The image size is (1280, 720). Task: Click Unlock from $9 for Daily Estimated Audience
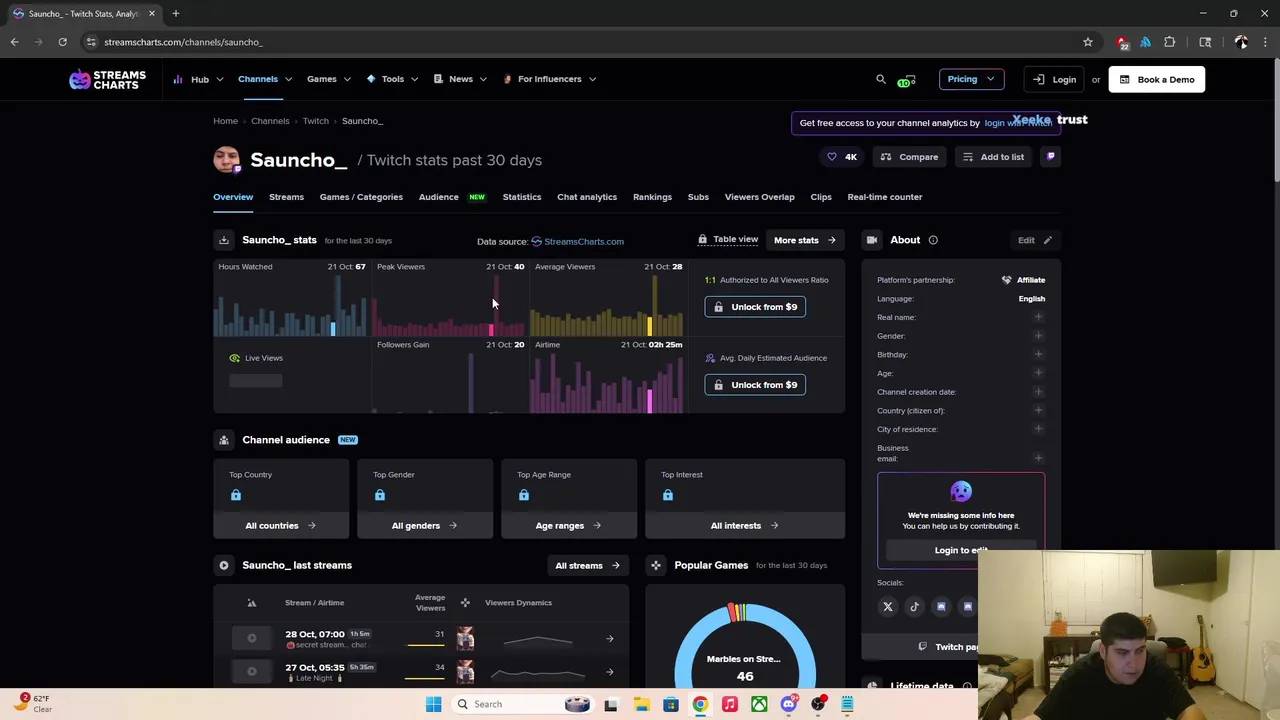pos(755,385)
